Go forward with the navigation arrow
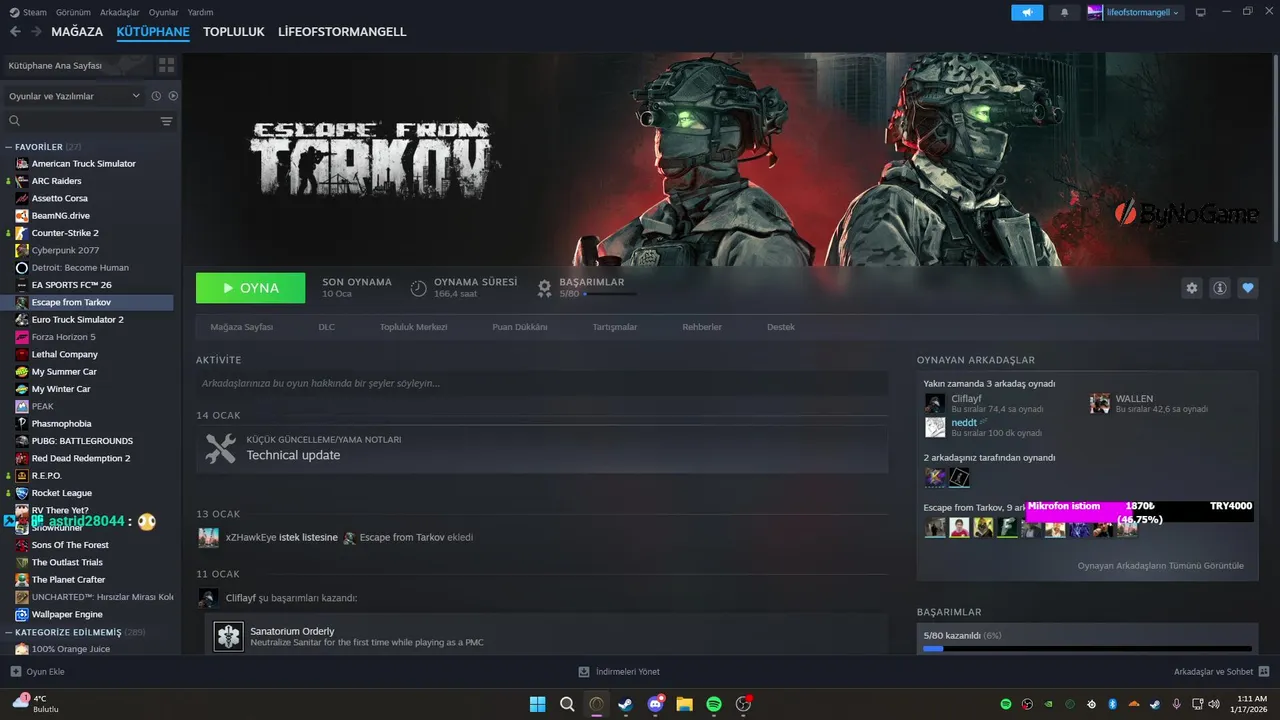This screenshot has width=1280, height=720. pos(36,32)
